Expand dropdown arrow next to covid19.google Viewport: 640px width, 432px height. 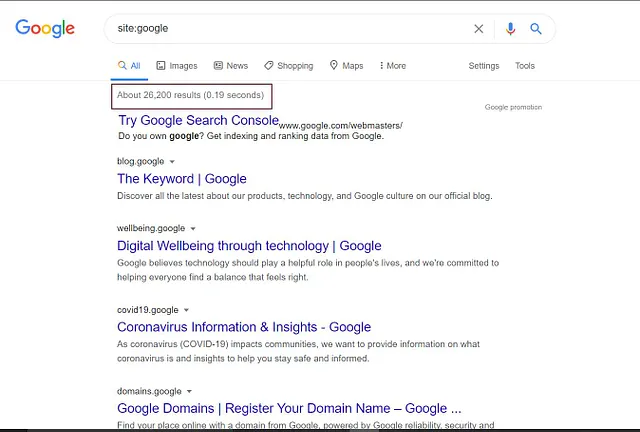(186, 310)
